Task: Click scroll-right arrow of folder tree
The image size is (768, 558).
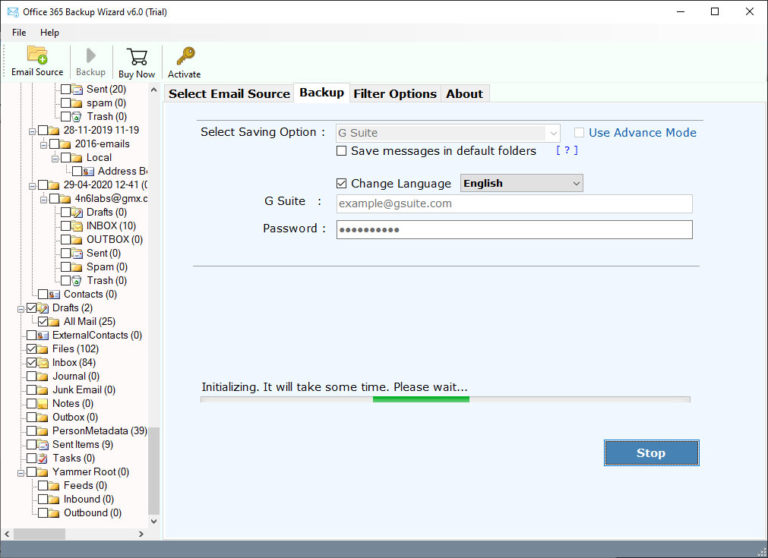Action: [141, 534]
